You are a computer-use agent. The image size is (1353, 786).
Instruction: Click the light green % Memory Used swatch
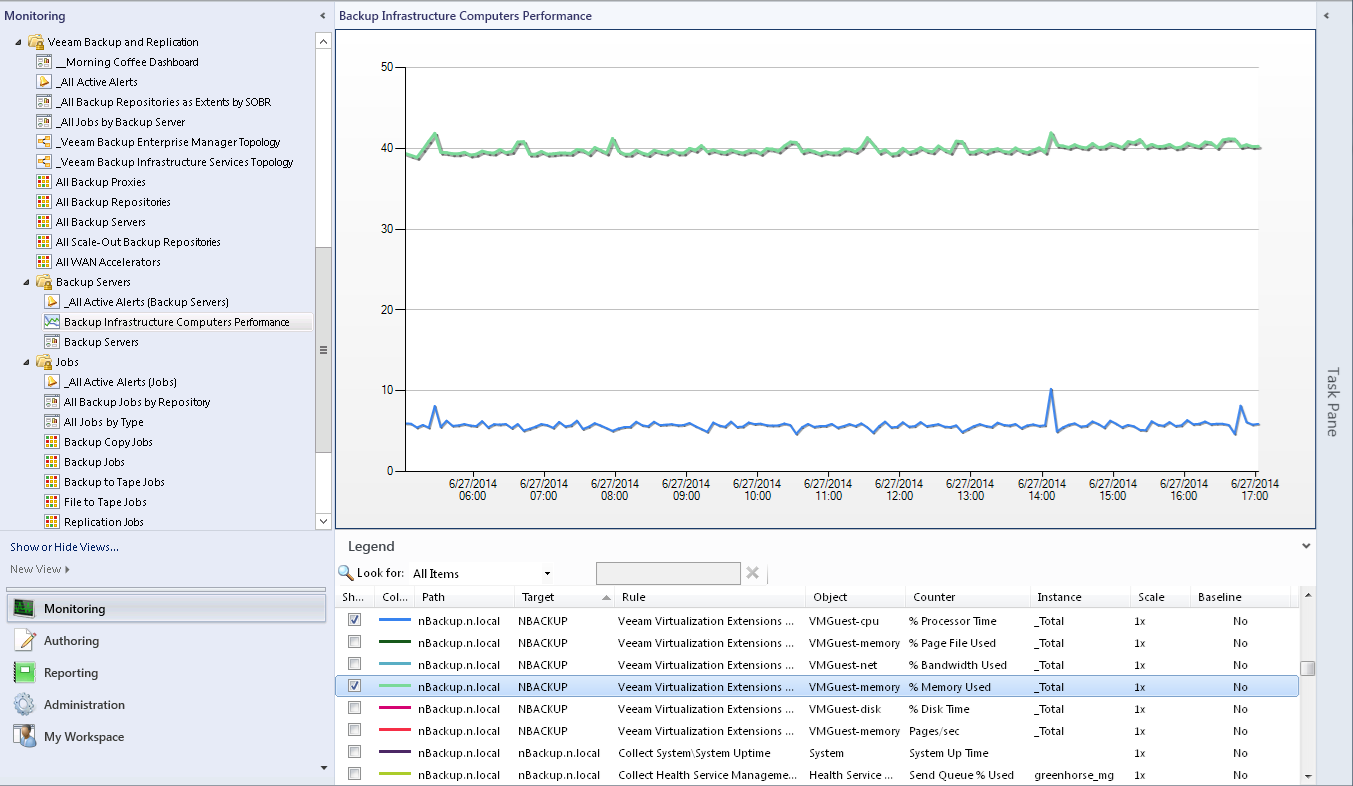tap(395, 686)
